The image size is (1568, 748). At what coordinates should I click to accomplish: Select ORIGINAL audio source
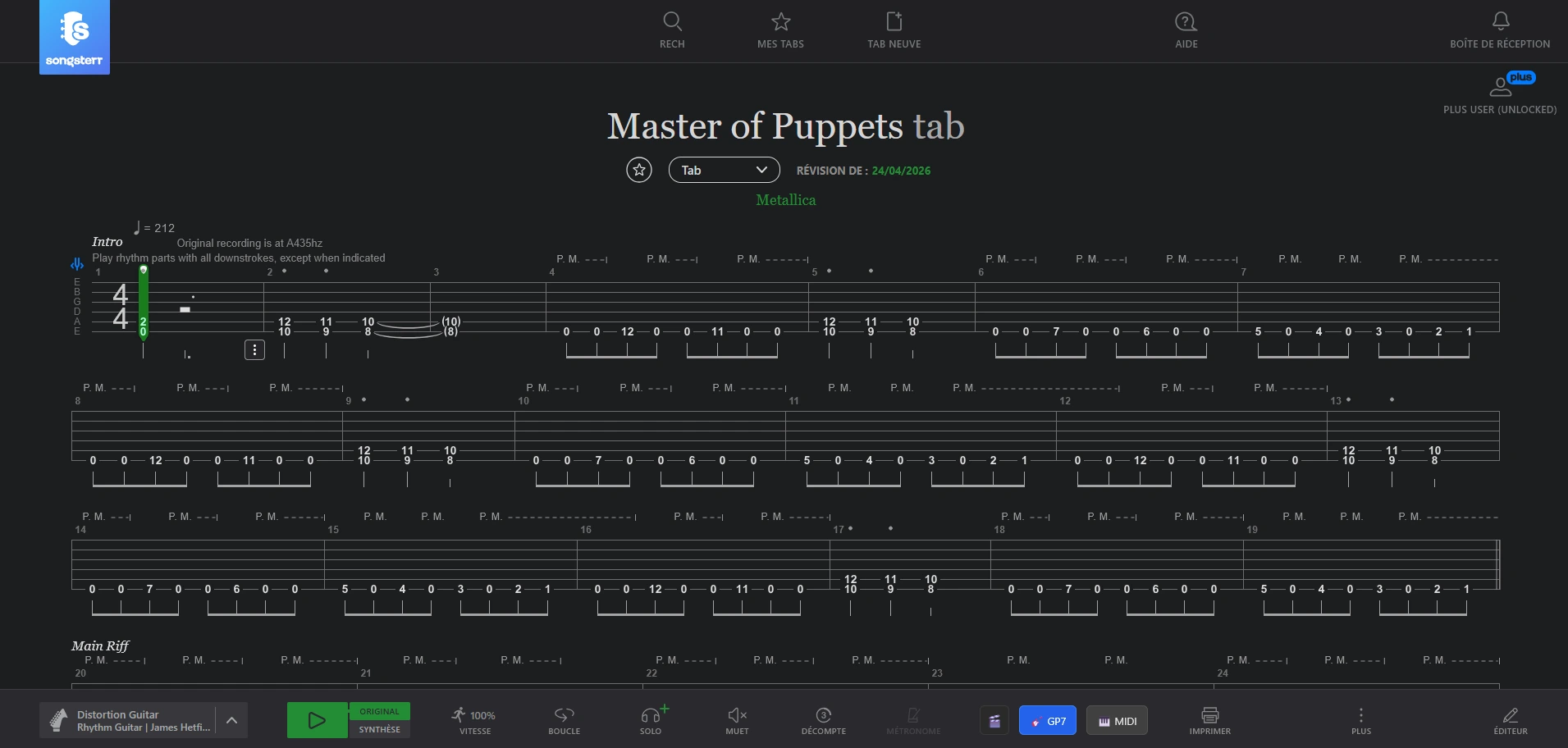[379, 711]
